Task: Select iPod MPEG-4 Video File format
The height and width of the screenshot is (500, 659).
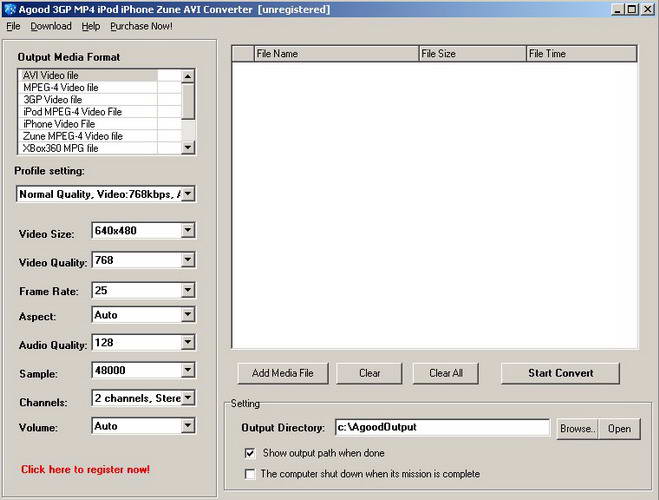Action: [88, 112]
